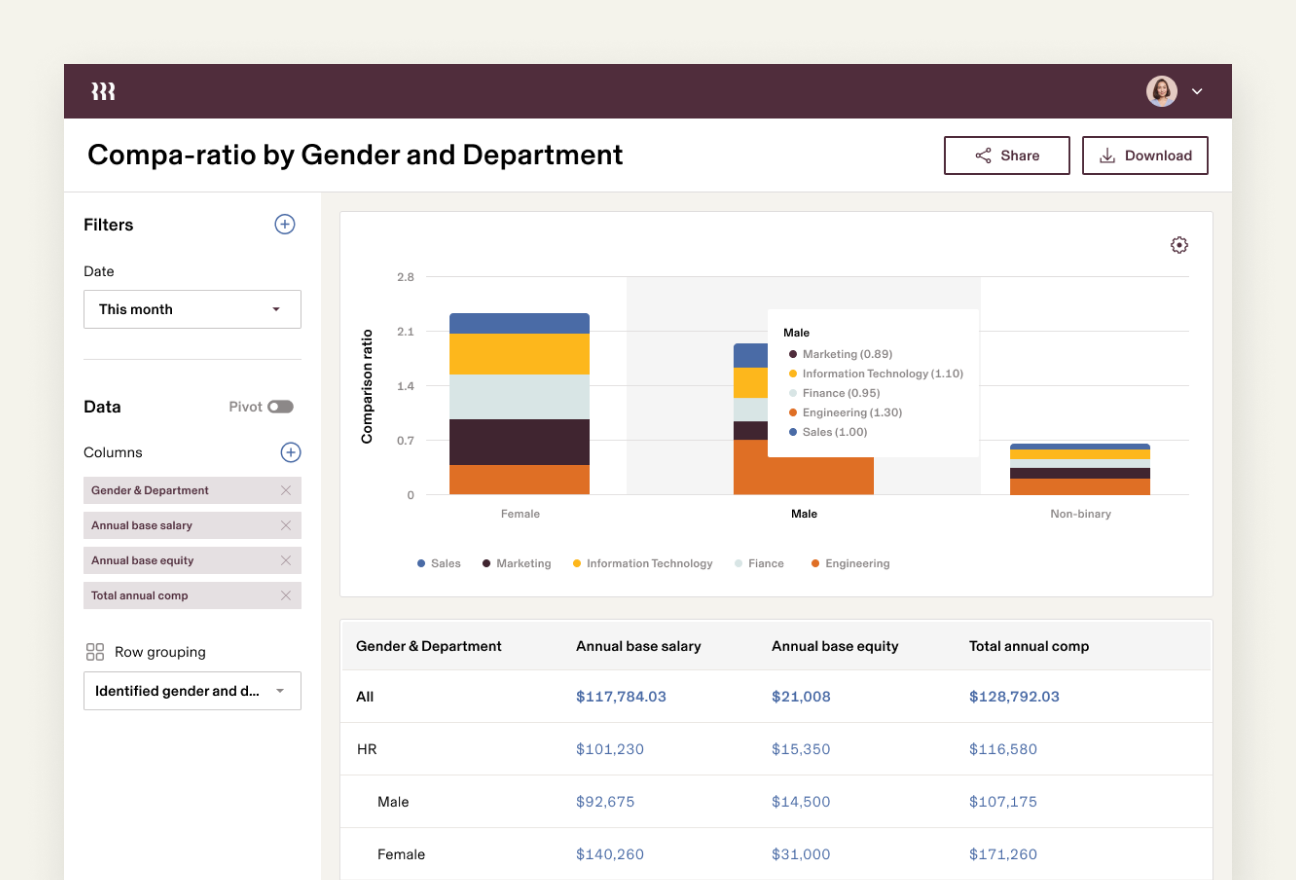The image size is (1296, 880).
Task: Open Female salary value $140,260
Action: 610,854
